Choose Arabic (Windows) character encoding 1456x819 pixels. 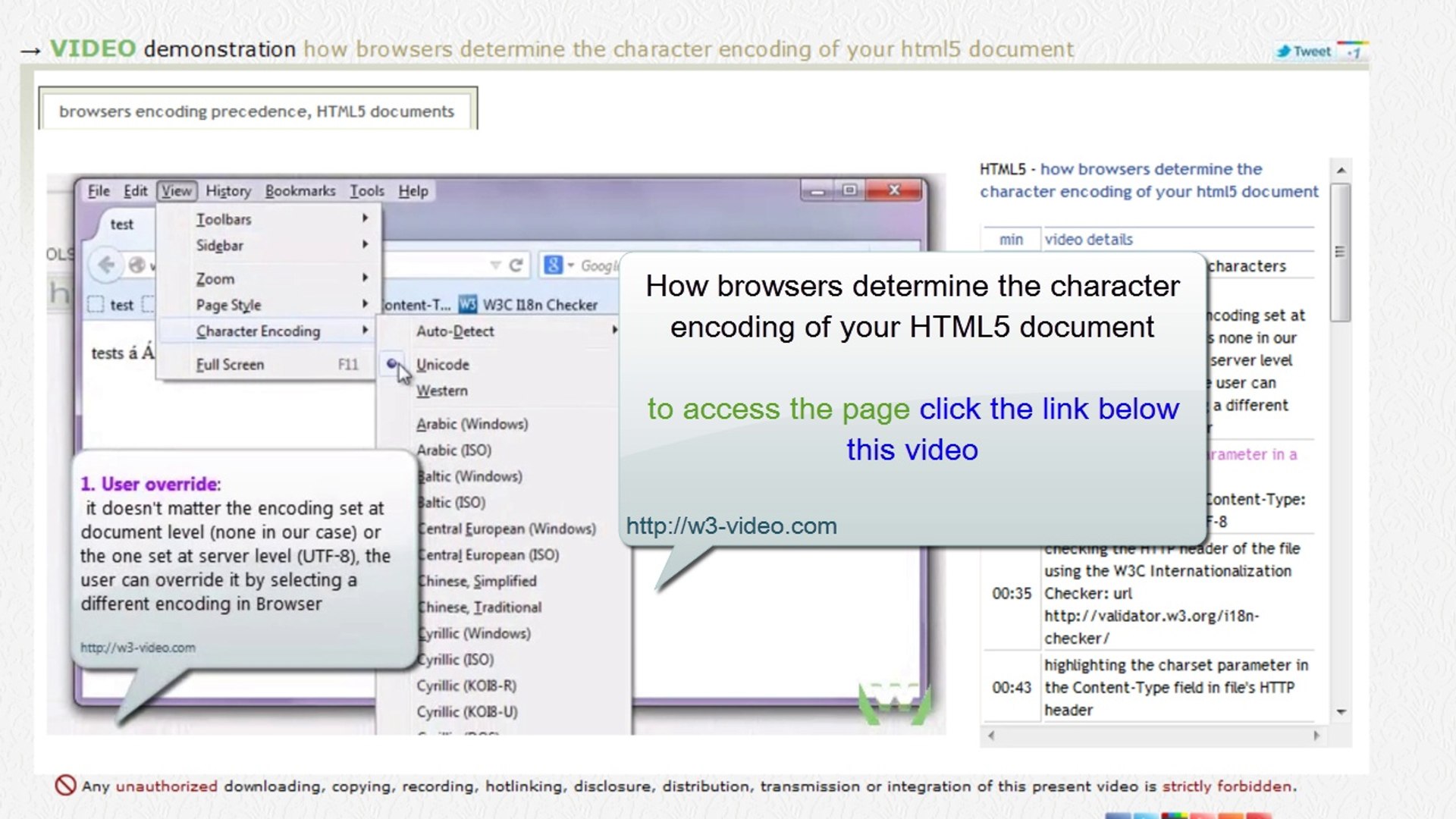click(472, 425)
